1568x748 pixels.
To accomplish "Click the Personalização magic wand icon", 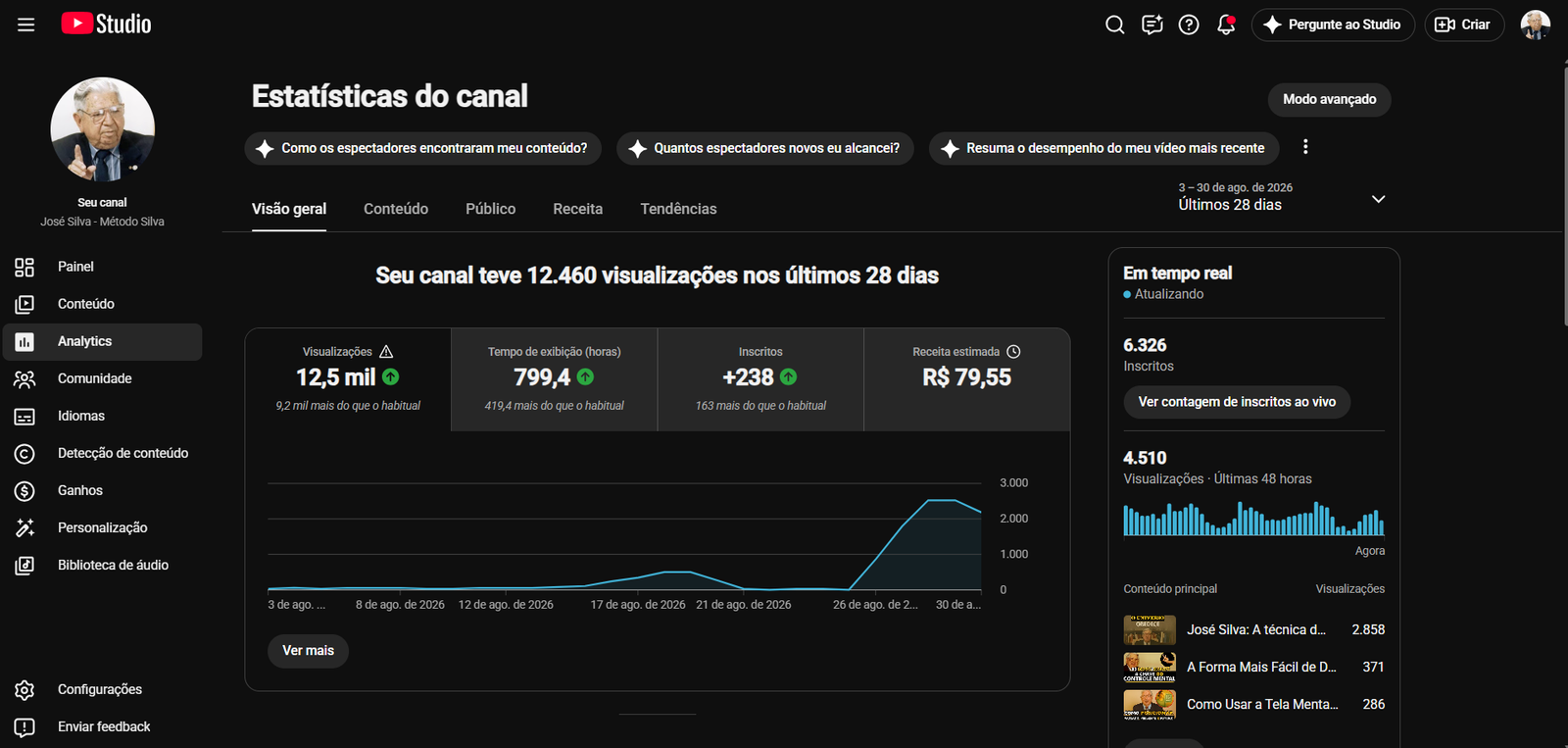I will coord(24,528).
